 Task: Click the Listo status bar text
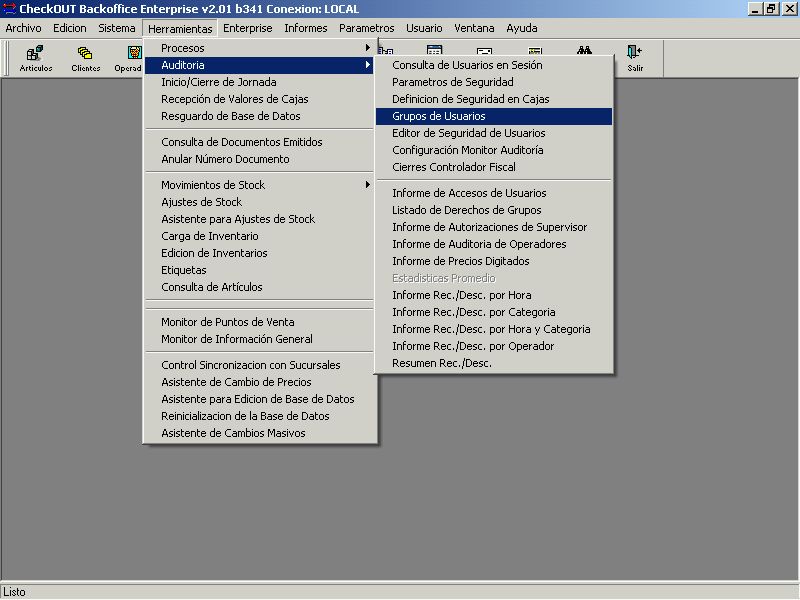tap(14, 592)
